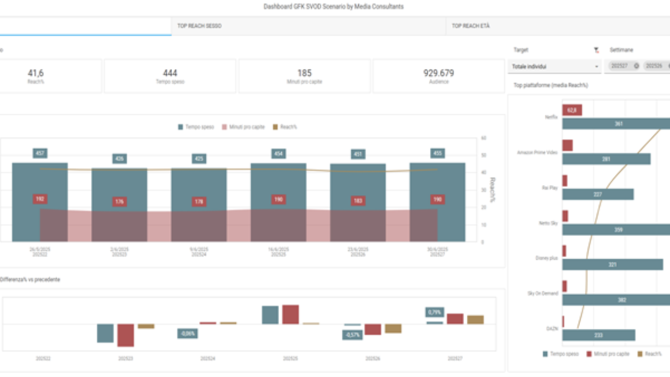Toggle Reach% series in platforms legend

tap(640, 354)
